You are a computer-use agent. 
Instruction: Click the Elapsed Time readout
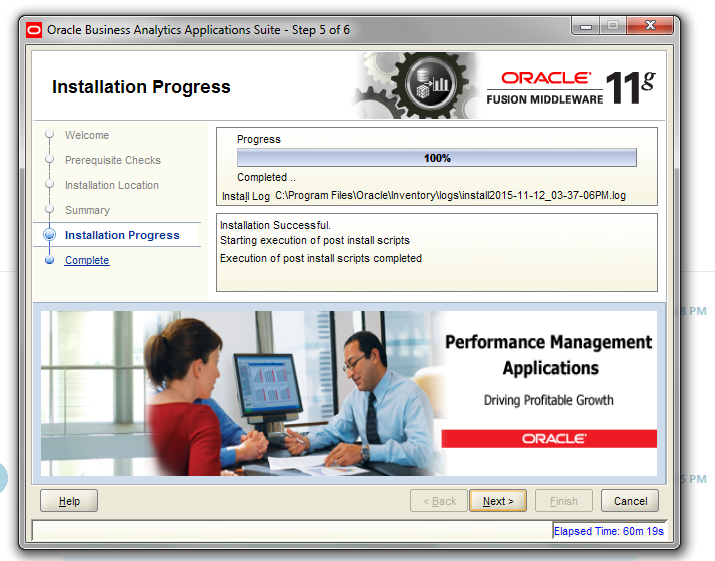(x=608, y=531)
